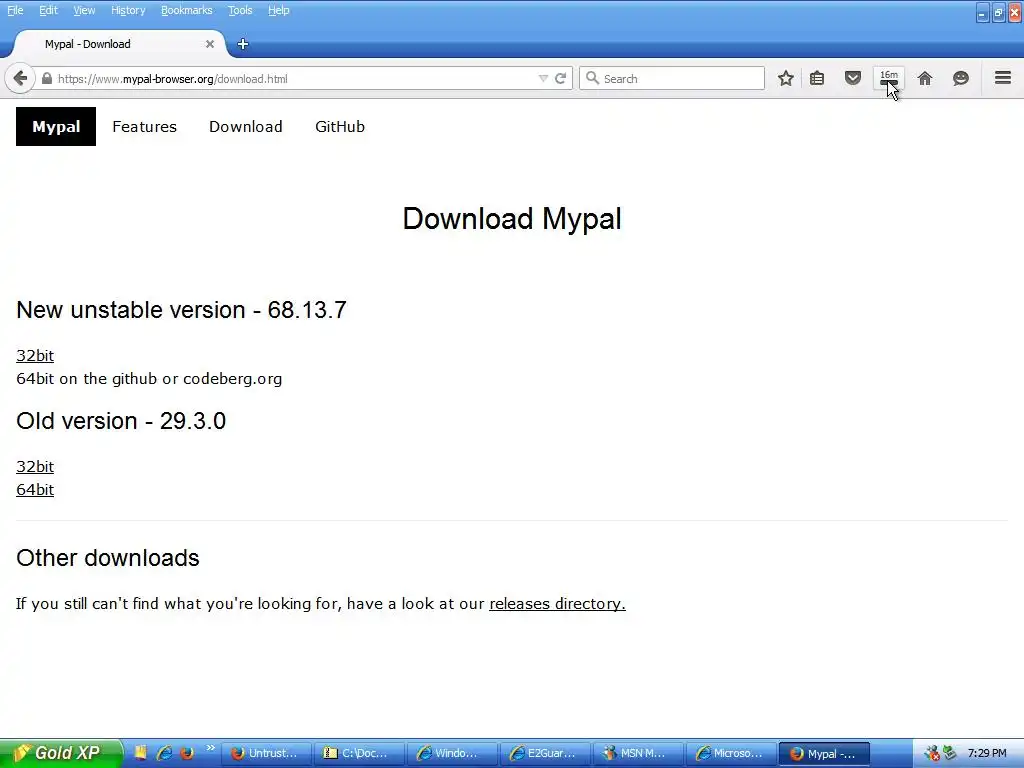Open the History menu
The width and height of the screenshot is (1024, 768).
(x=128, y=10)
